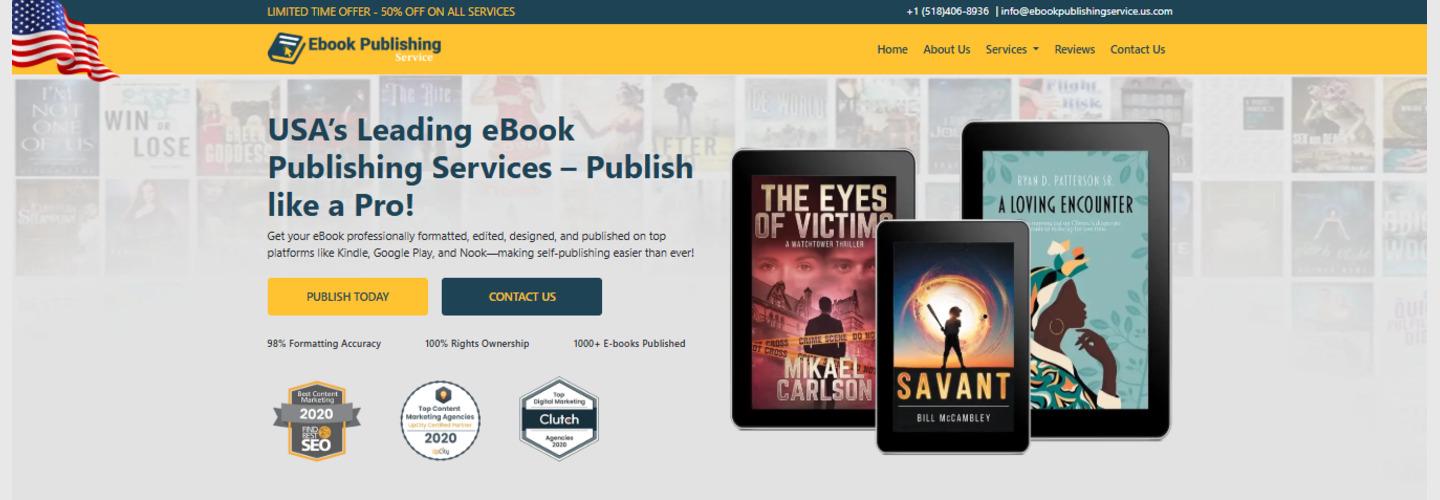1440x500 pixels.
Task: Open the Savant book cover tablet
Action: [x=952, y=336]
